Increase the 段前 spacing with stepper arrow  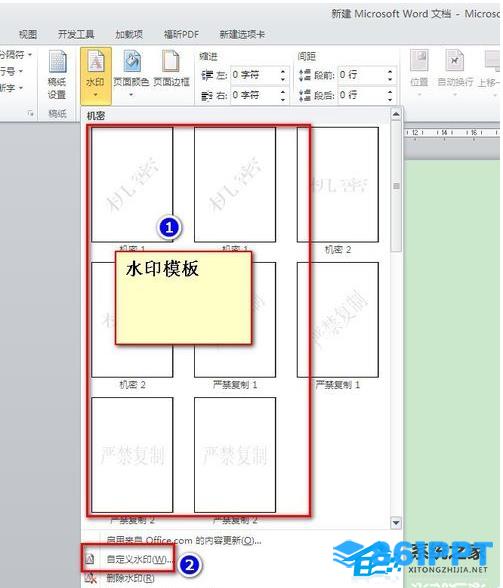[x=390, y=71]
